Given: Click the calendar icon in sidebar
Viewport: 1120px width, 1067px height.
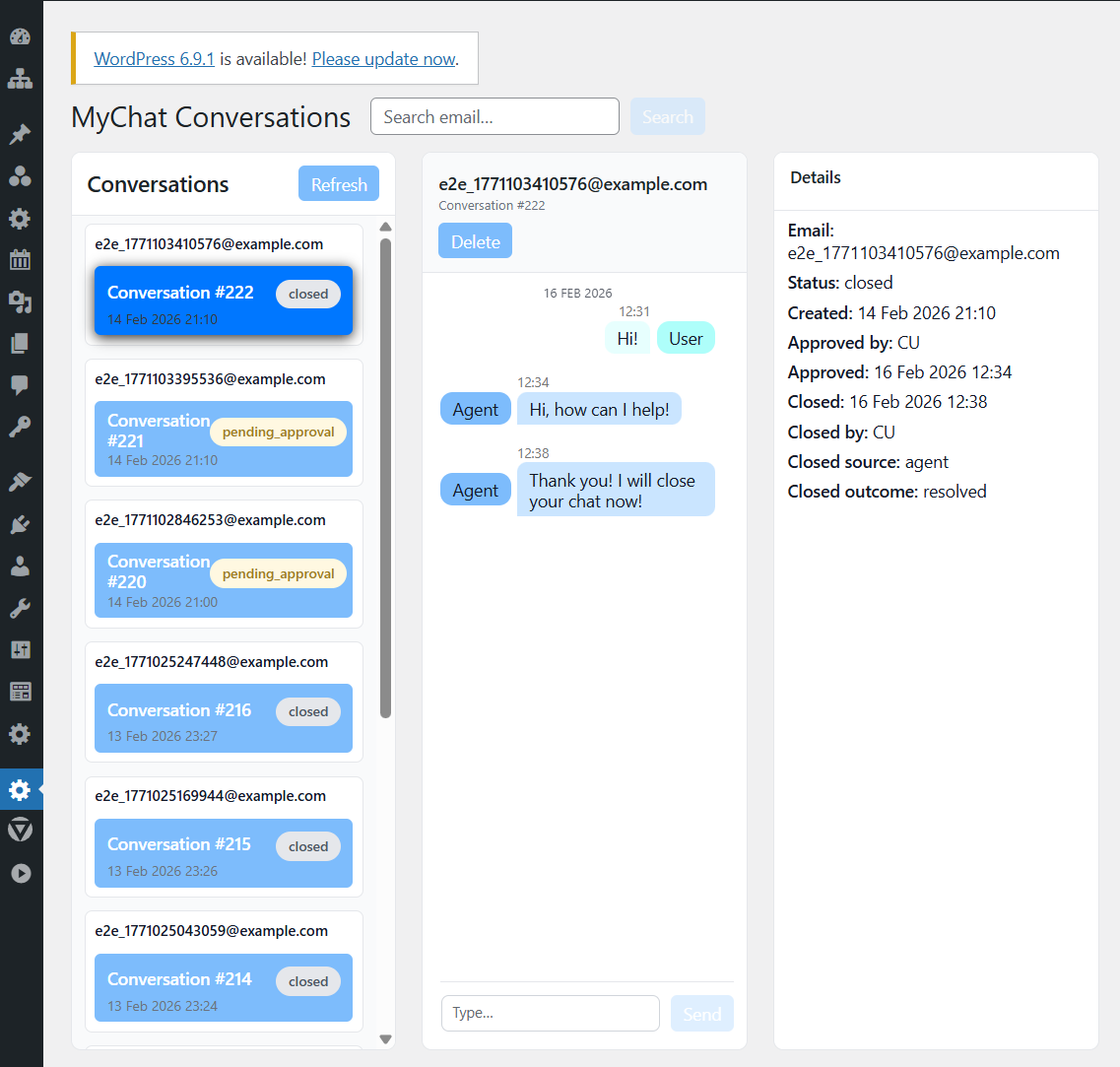Looking at the screenshot, I should (x=21, y=260).
